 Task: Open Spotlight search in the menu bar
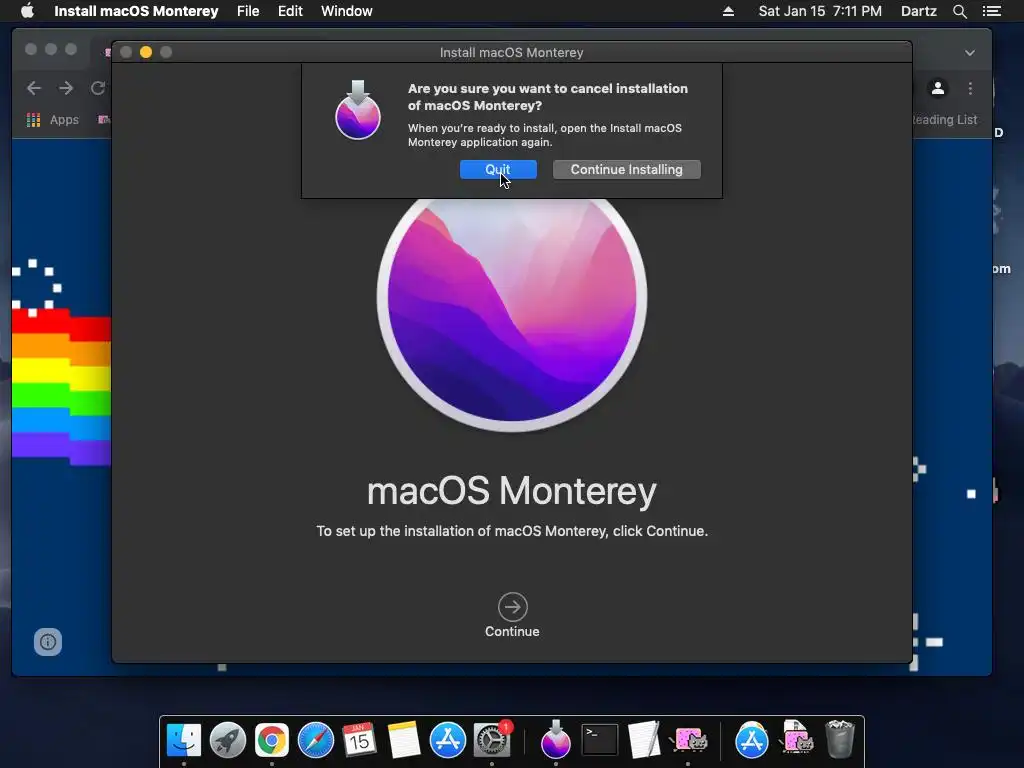tap(959, 11)
